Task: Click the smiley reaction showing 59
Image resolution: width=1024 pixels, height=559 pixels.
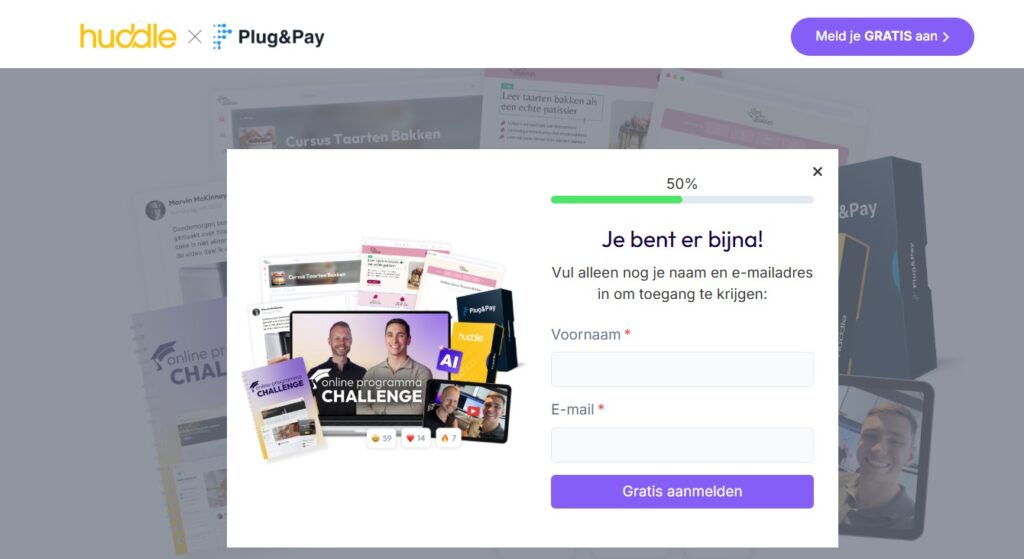Action: pyautogui.click(x=381, y=438)
